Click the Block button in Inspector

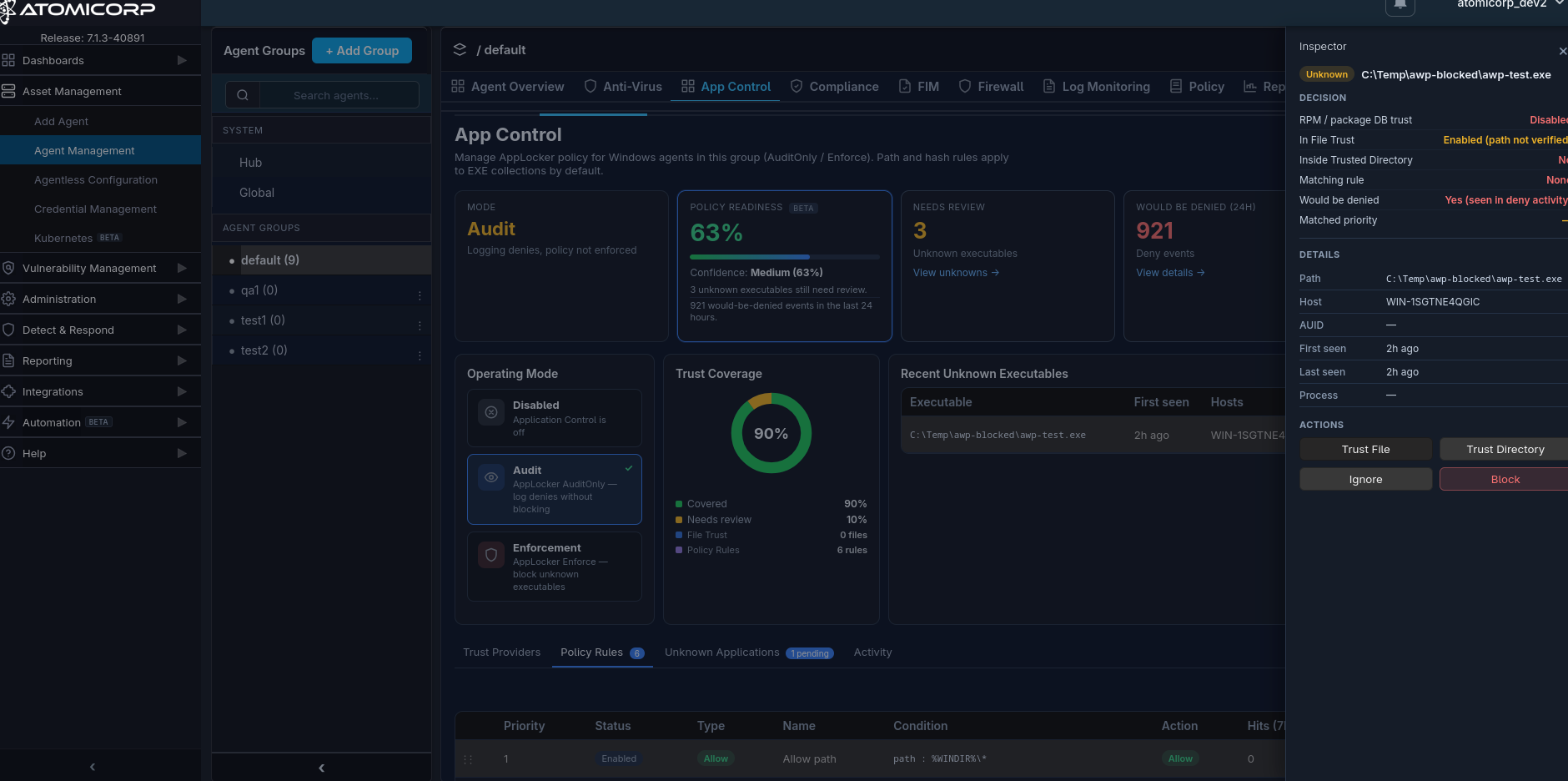pyautogui.click(x=1505, y=479)
